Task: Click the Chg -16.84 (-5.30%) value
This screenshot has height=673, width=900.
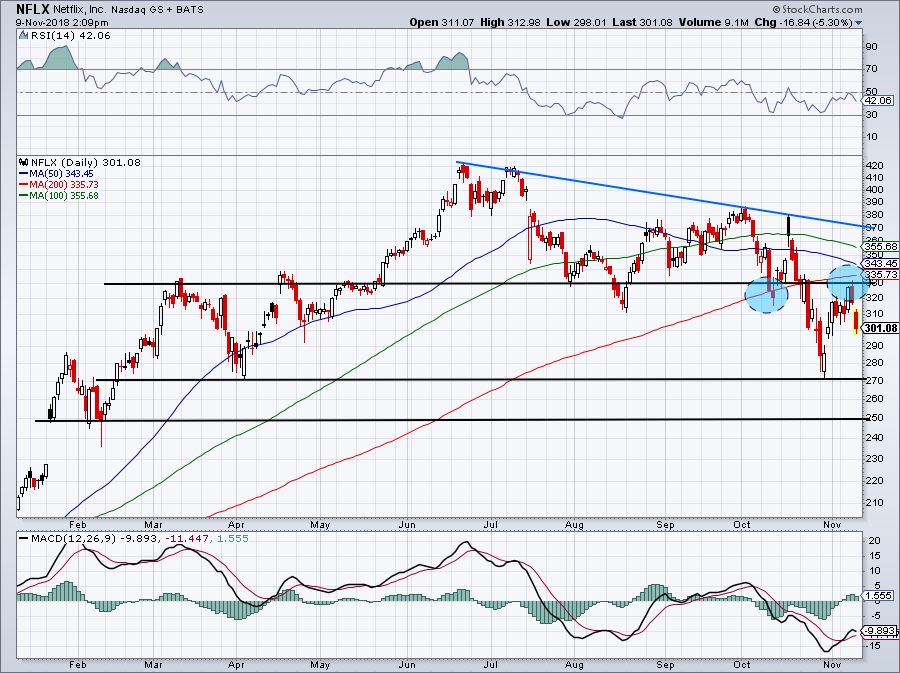Action: [803, 23]
